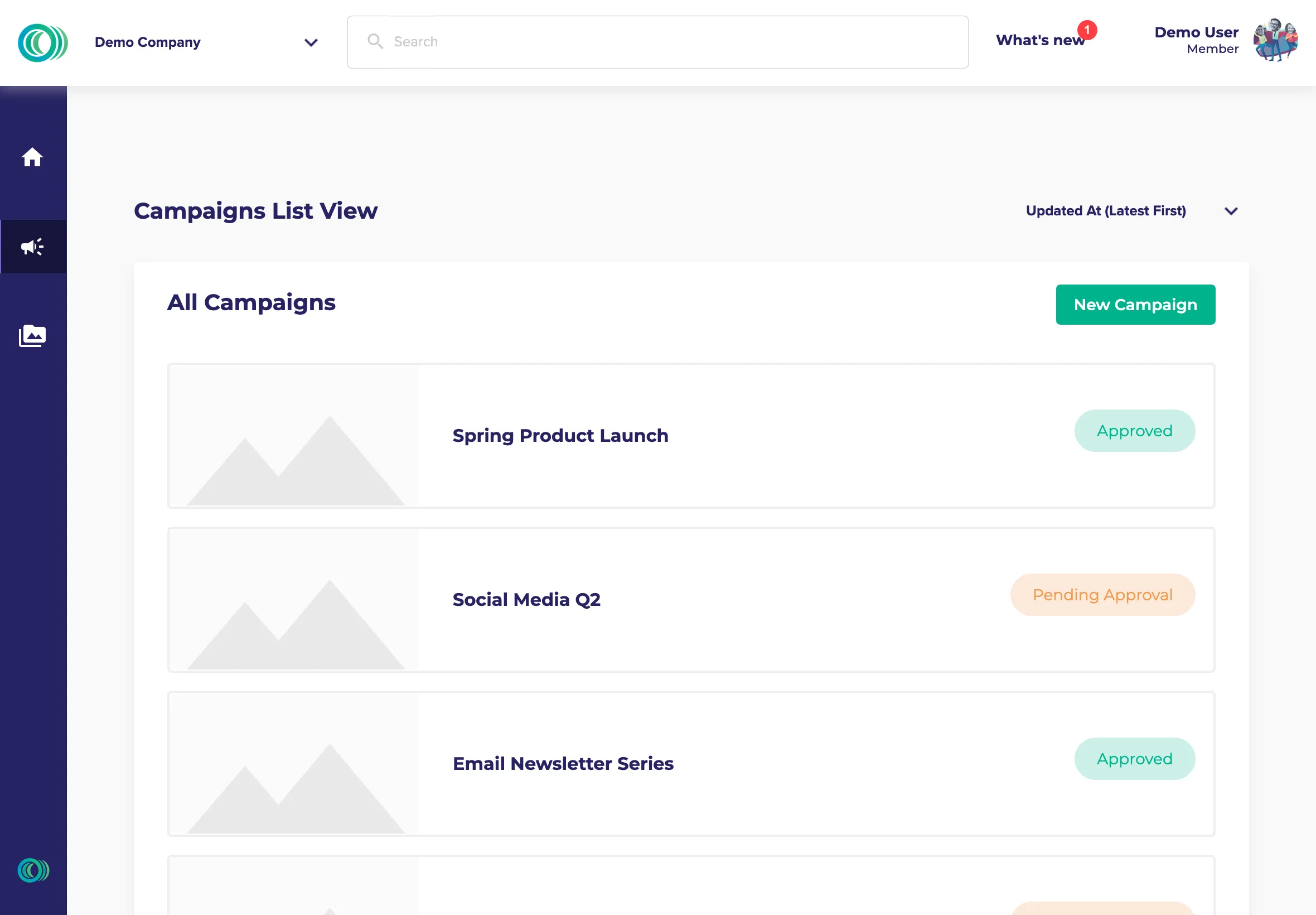
Task: Click the New Campaign button
Action: [x=1135, y=305]
